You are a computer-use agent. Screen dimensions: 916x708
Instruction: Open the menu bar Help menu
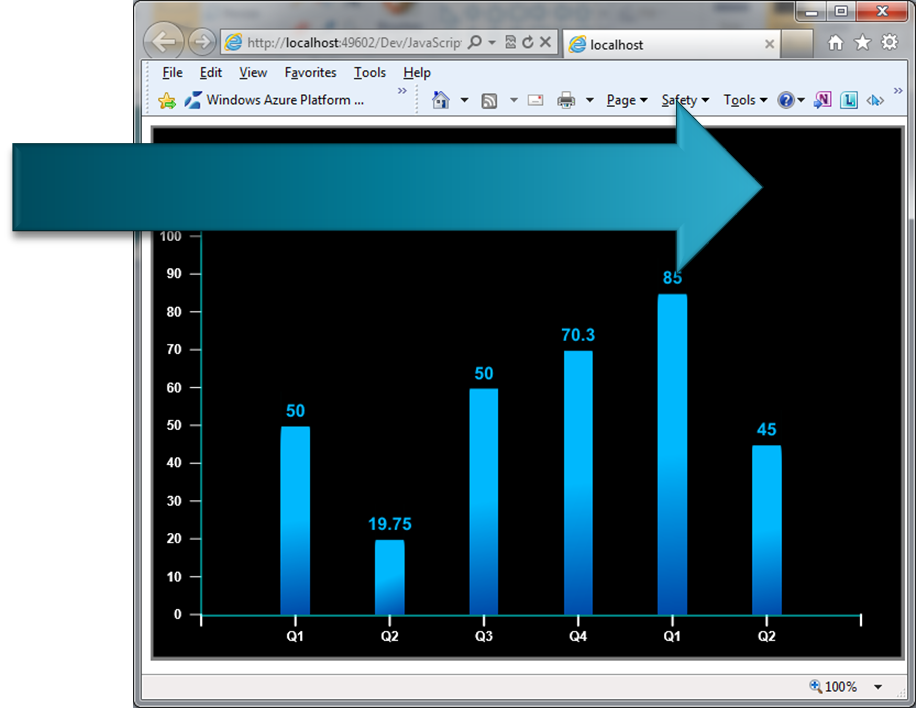[417, 72]
